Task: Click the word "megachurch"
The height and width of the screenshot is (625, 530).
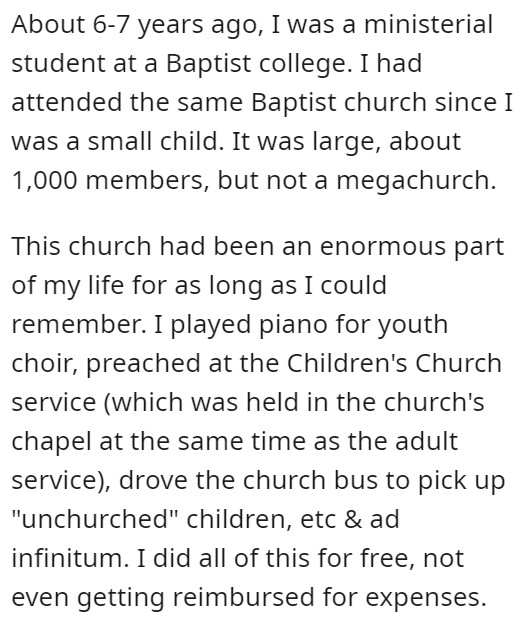Action: (413, 180)
